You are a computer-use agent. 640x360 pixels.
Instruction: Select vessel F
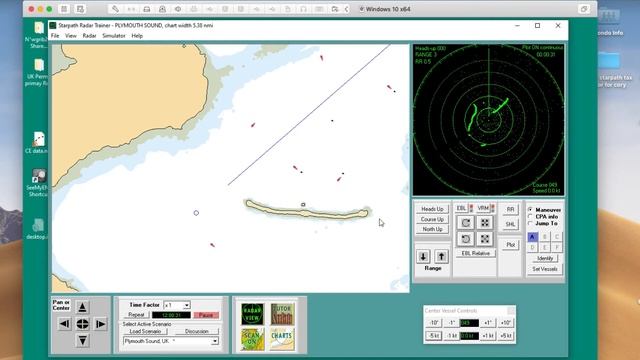[557, 247]
